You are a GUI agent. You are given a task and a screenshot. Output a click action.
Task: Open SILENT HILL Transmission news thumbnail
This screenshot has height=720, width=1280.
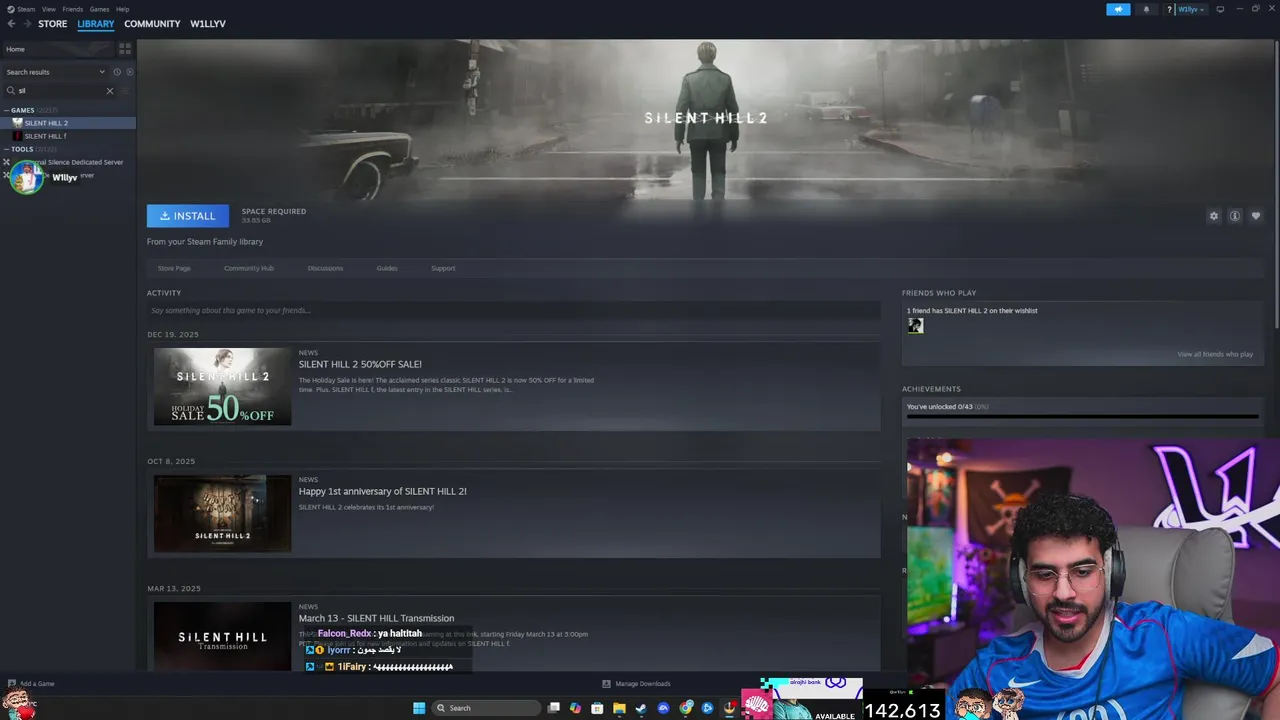point(222,637)
